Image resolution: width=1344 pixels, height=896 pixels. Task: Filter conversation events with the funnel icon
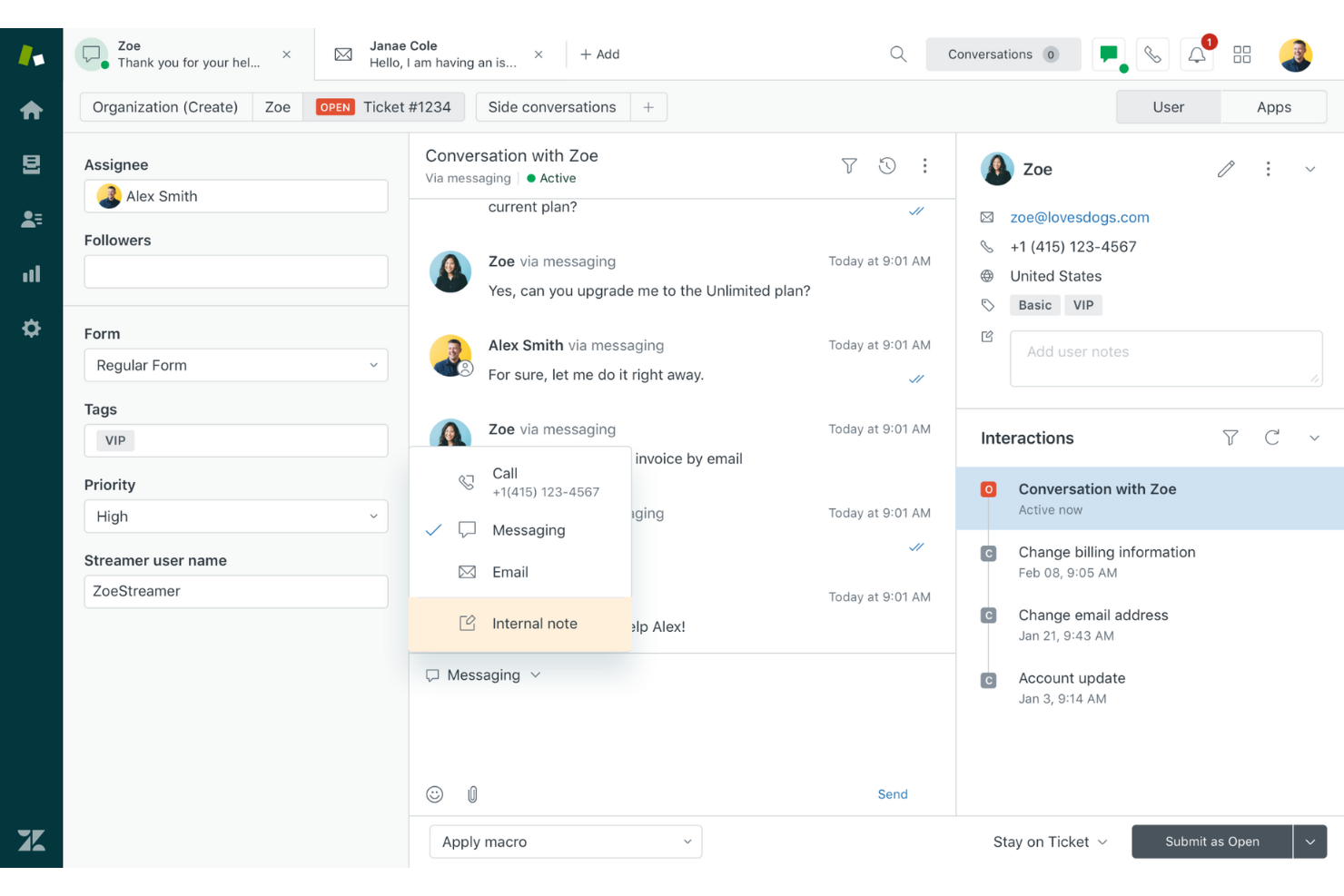tap(848, 166)
